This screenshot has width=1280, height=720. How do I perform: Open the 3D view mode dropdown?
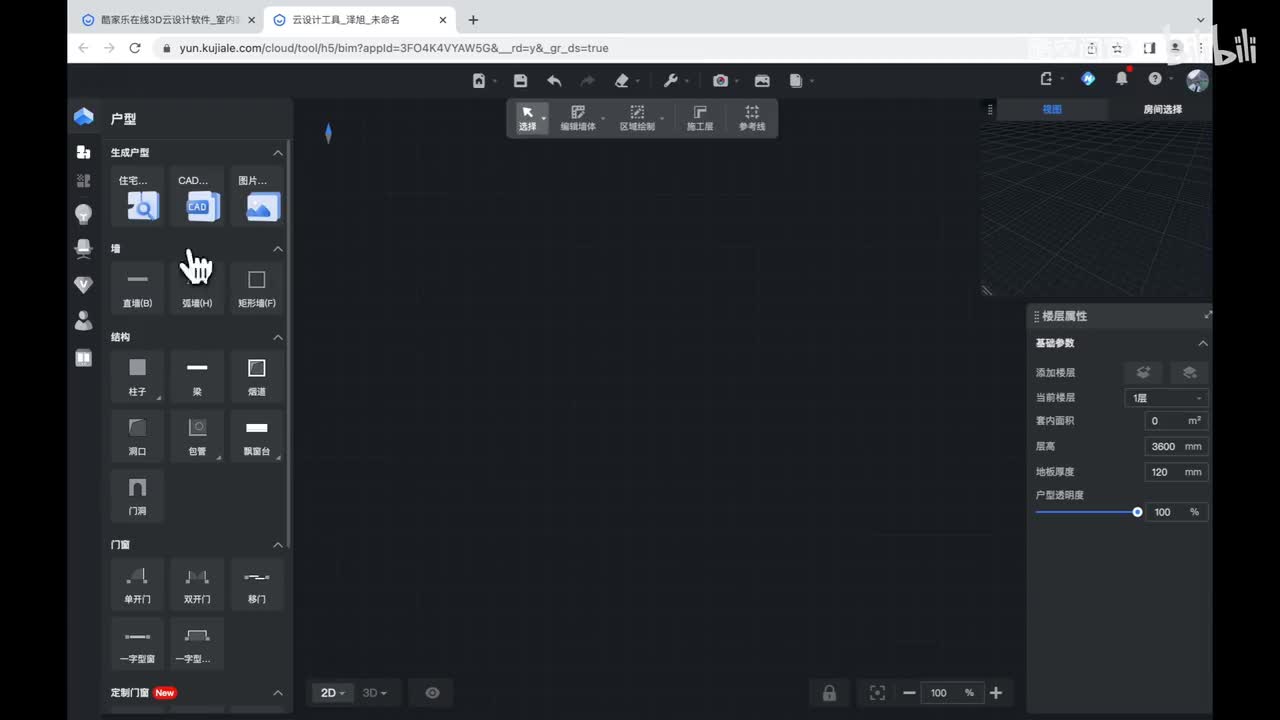pos(373,692)
